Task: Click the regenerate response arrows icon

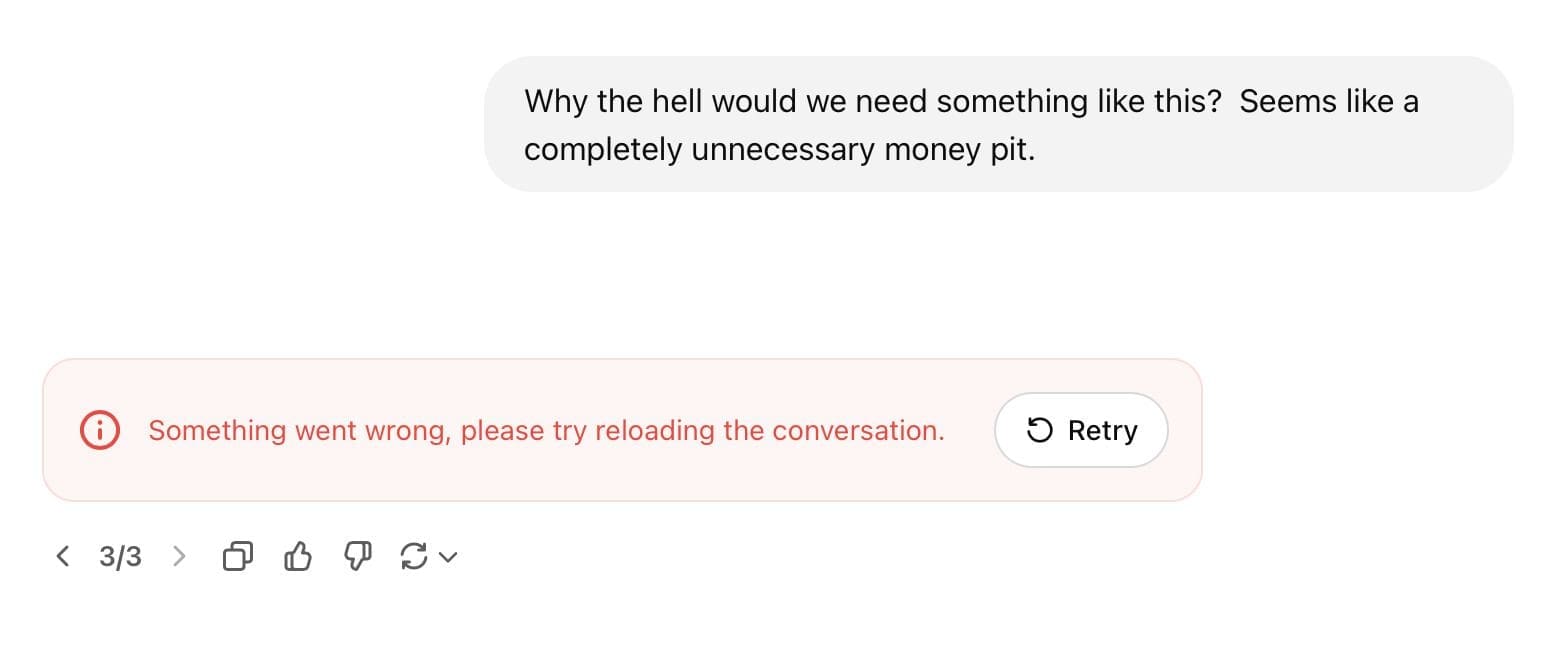Action: 413,556
